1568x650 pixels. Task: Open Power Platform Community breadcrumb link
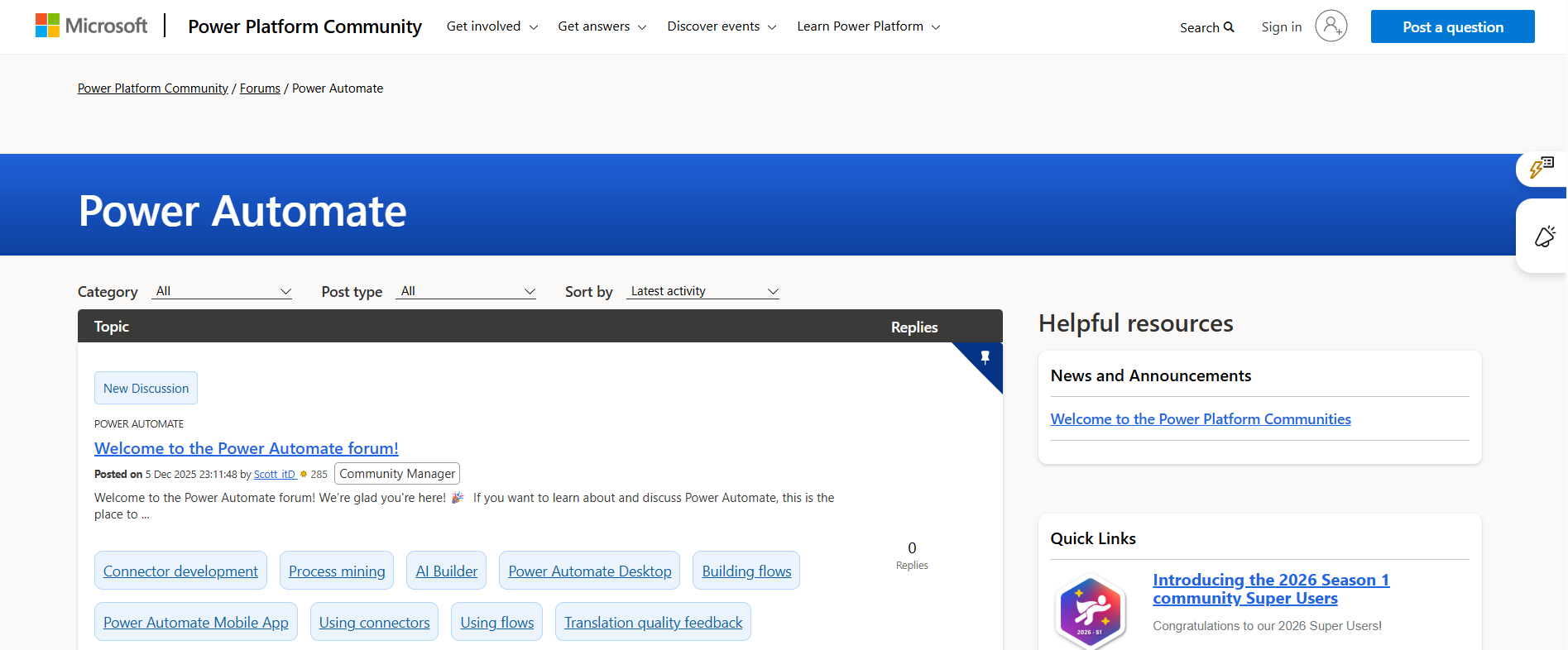coord(153,88)
